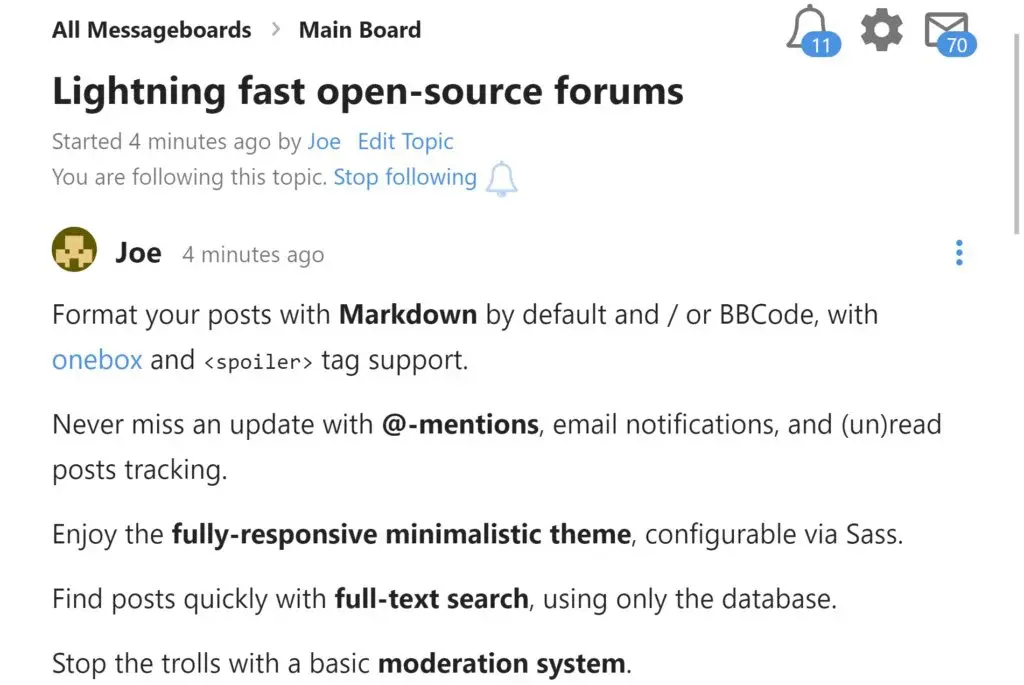Open the onebox link in the post
Screen dimensions: 1024x685
pos(97,360)
